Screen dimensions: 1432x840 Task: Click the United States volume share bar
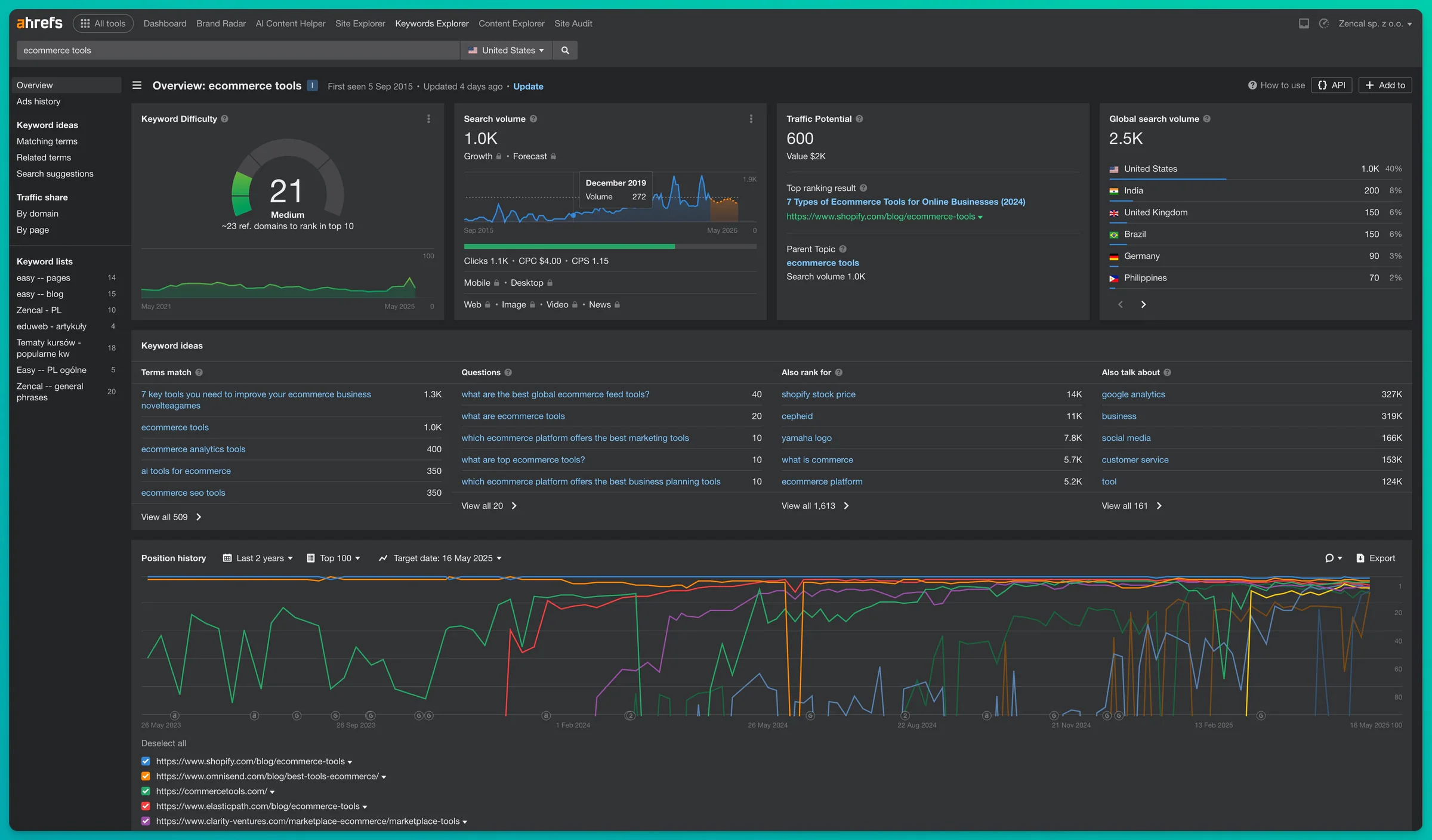click(1168, 178)
